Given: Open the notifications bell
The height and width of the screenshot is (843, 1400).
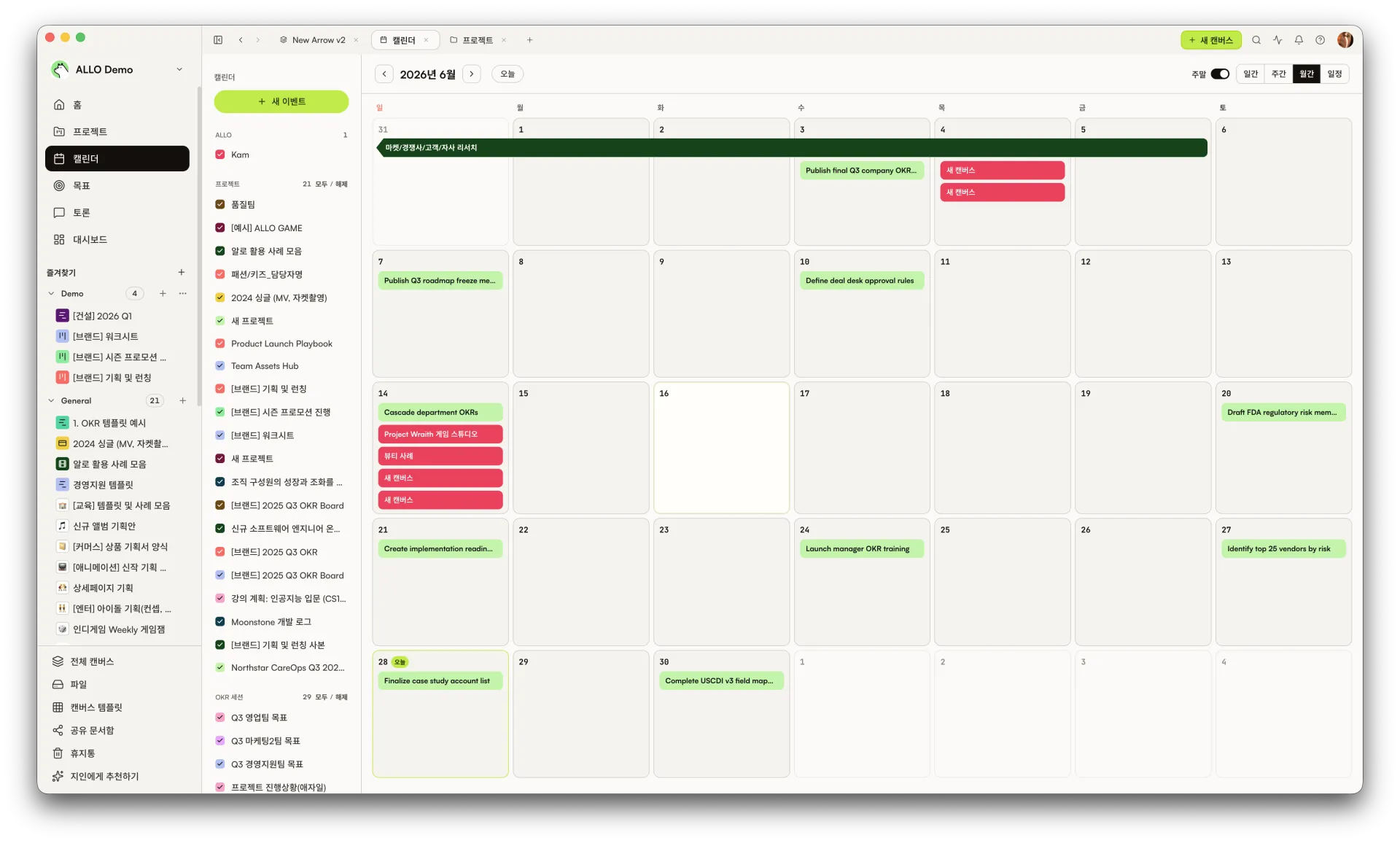Looking at the screenshot, I should 1299,40.
